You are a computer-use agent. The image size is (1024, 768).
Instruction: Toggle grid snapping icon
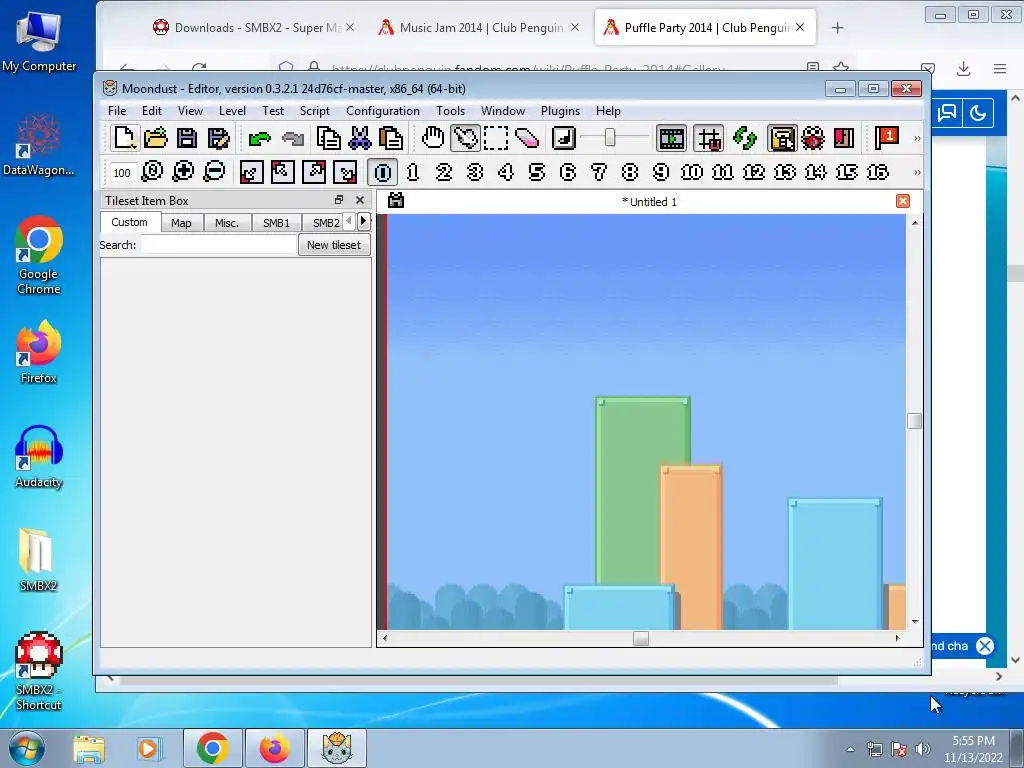[x=709, y=138]
